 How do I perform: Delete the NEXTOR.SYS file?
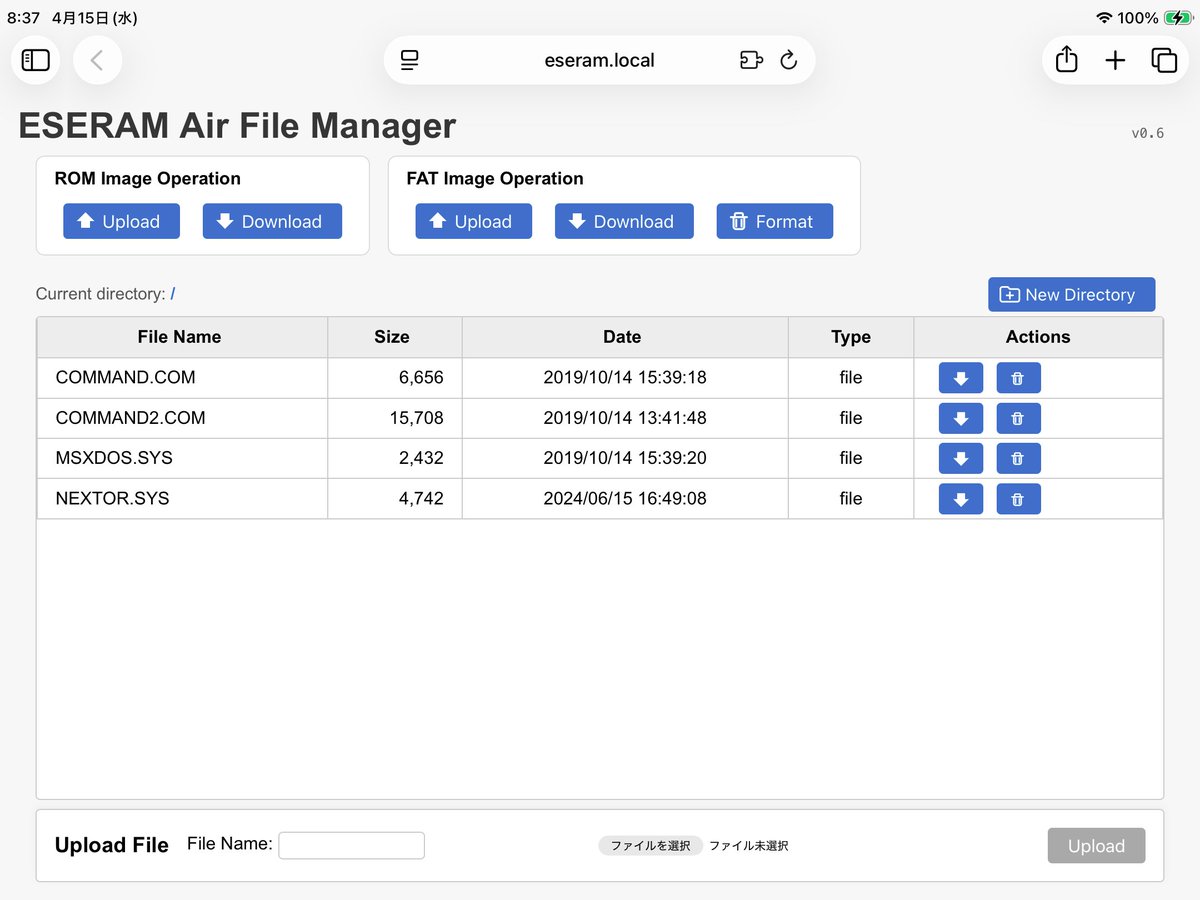point(1018,498)
